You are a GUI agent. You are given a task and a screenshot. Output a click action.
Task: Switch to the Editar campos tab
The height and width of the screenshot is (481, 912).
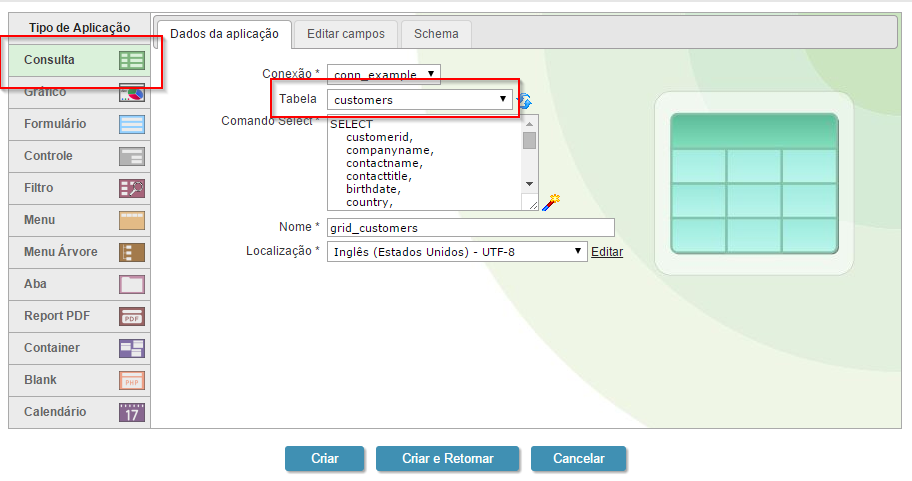[x=345, y=34]
